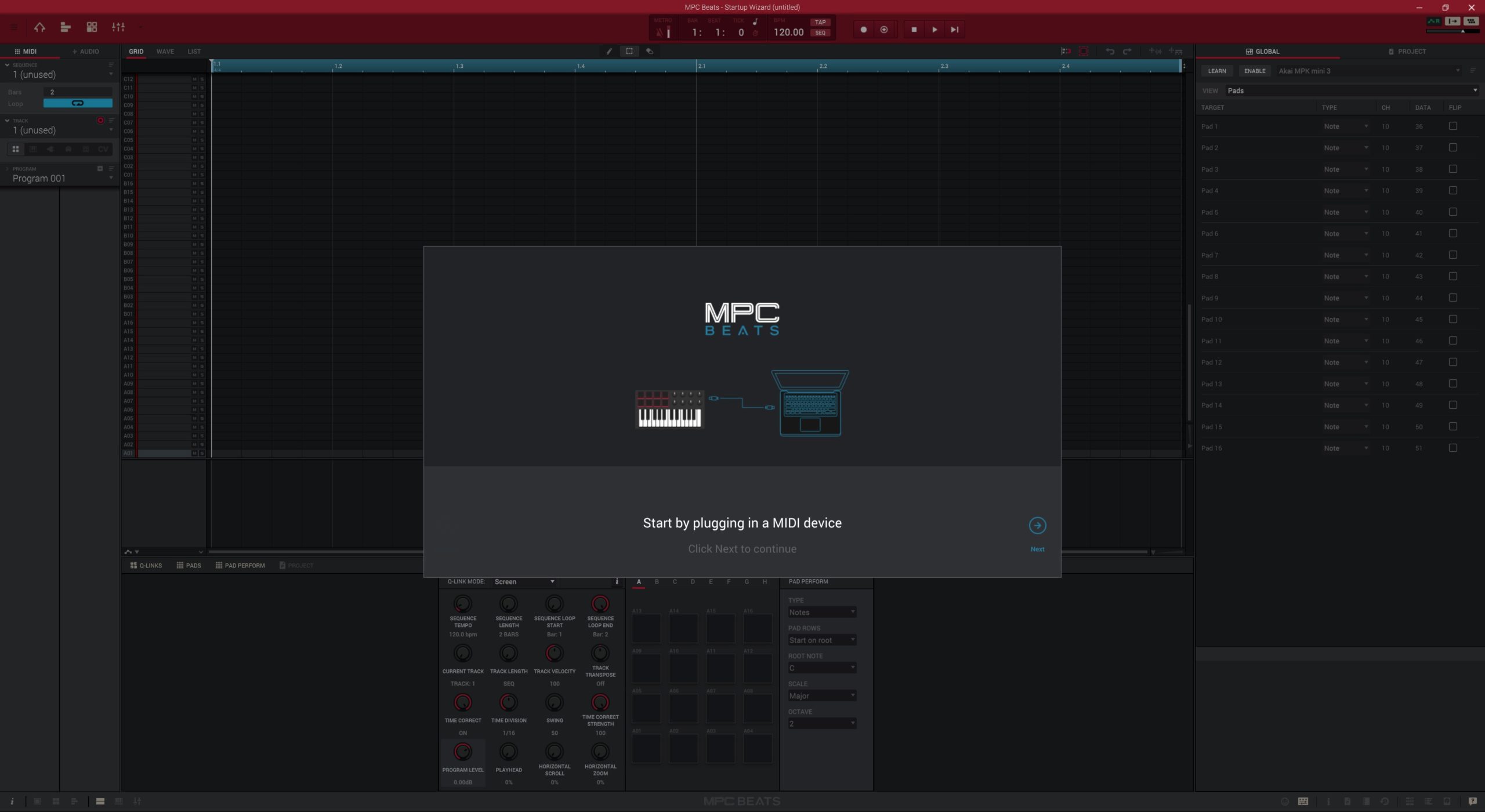Open the Type dropdown for Pad 8
Screen dimensions: 1485x812
1345,277
